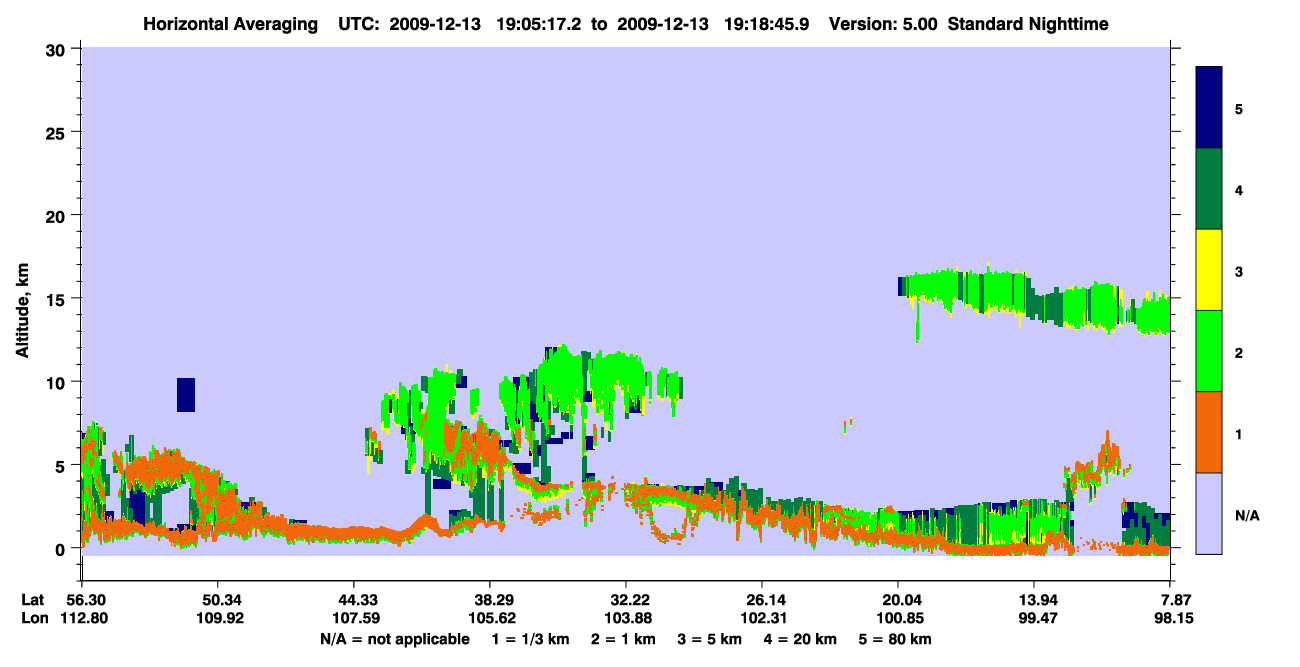
Task: Click the legend text '5 = 80 km'
Action: click(x=894, y=639)
